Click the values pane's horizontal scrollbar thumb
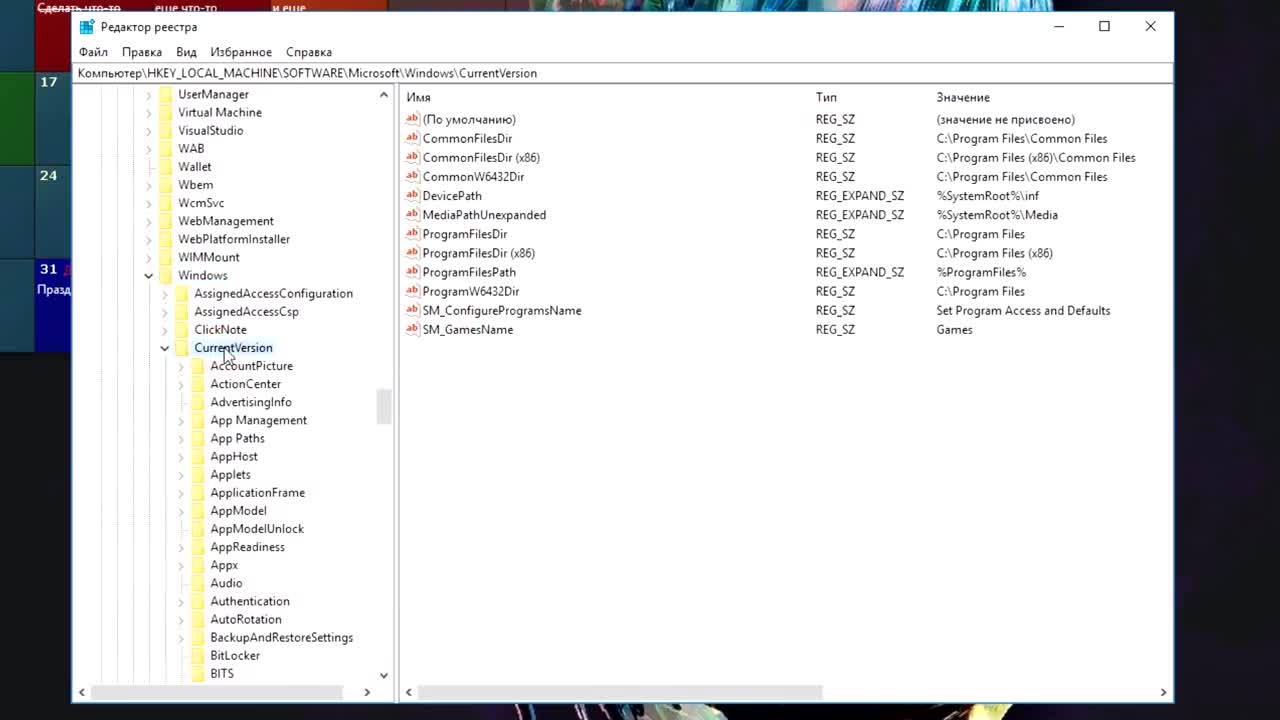The width and height of the screenshot is (1280, 720). point(620,692)
